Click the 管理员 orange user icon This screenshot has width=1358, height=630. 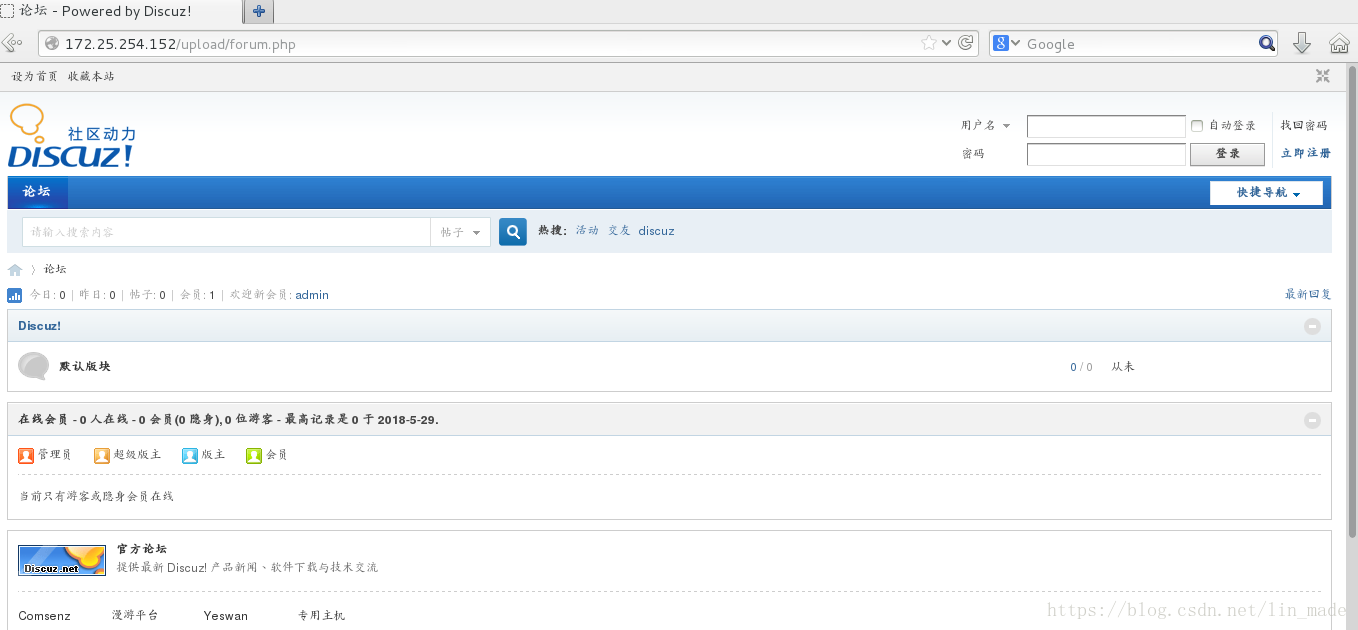pyautogui.click(x=26, y=455)
